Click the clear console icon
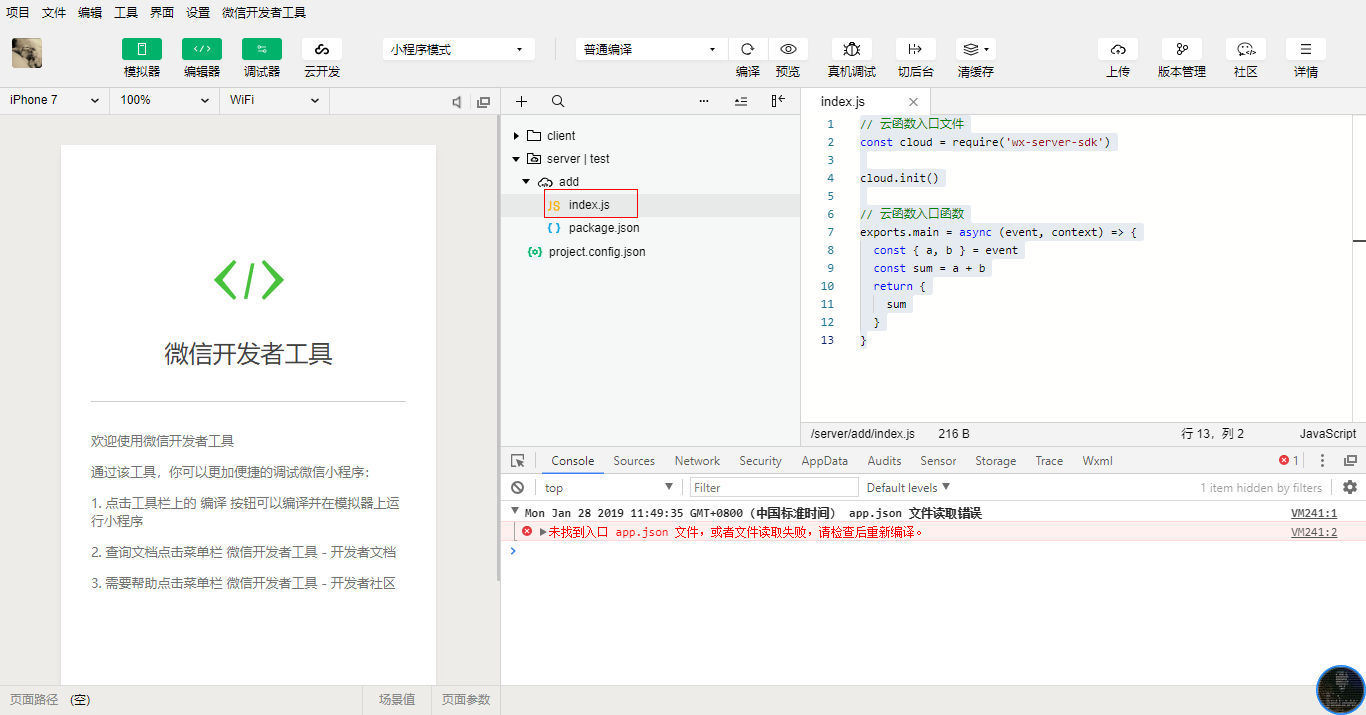The width and height of the screenshot is (1366, 715). pyautogui.click(x=517, y=487)
